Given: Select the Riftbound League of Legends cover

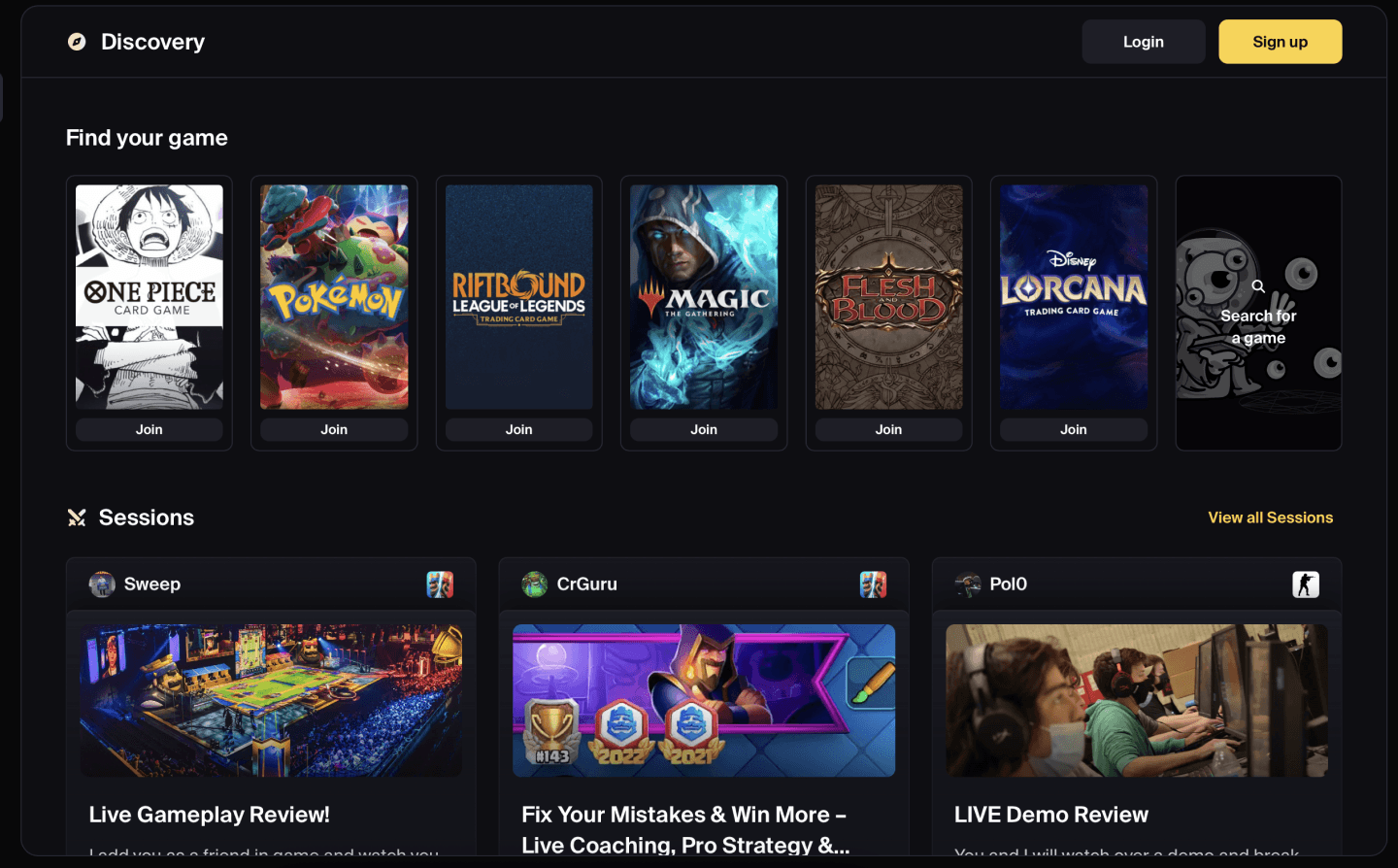Looking at the screenshot, I should point(519,297).
